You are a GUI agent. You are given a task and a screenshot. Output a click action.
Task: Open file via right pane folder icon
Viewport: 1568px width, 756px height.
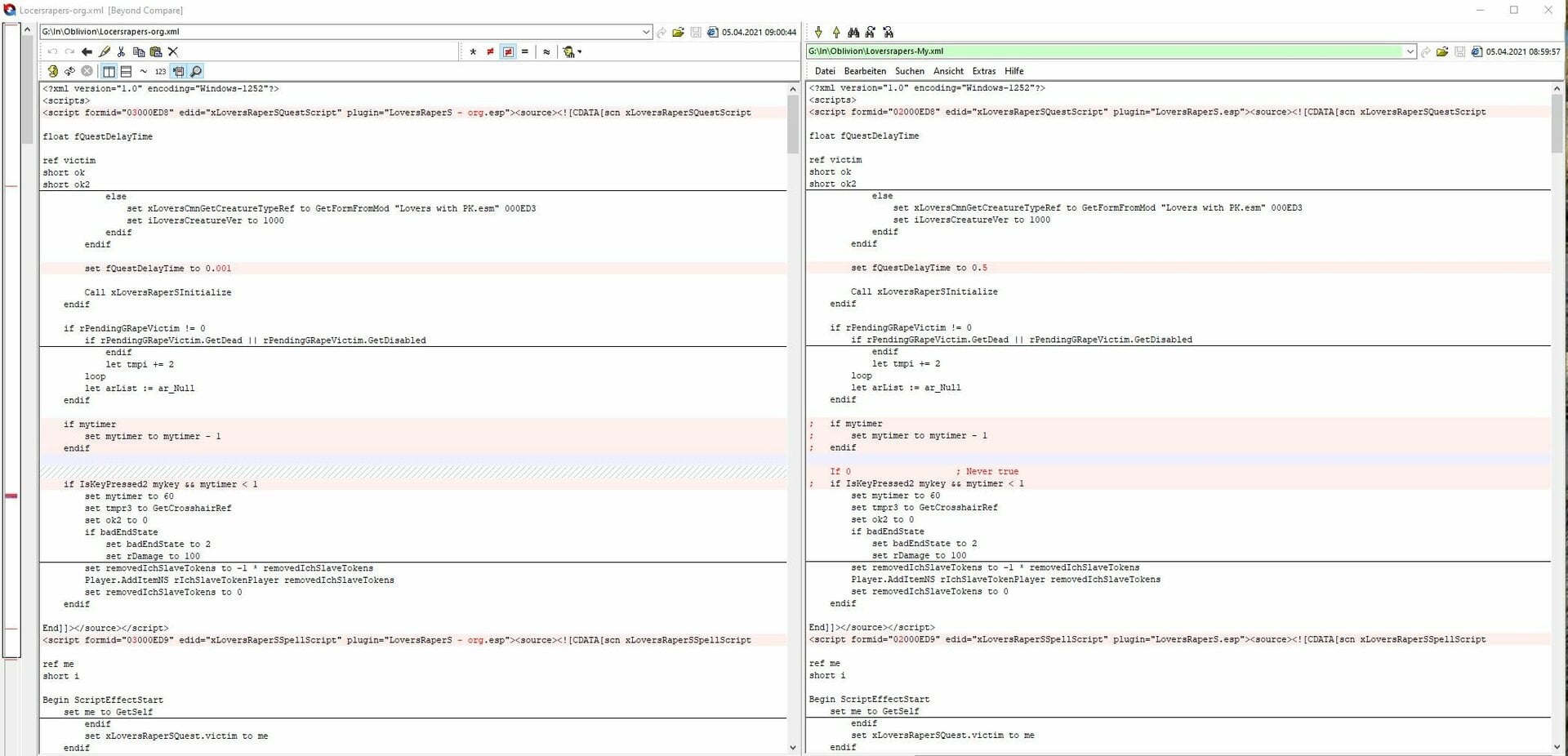click(x=1442, y=51)
